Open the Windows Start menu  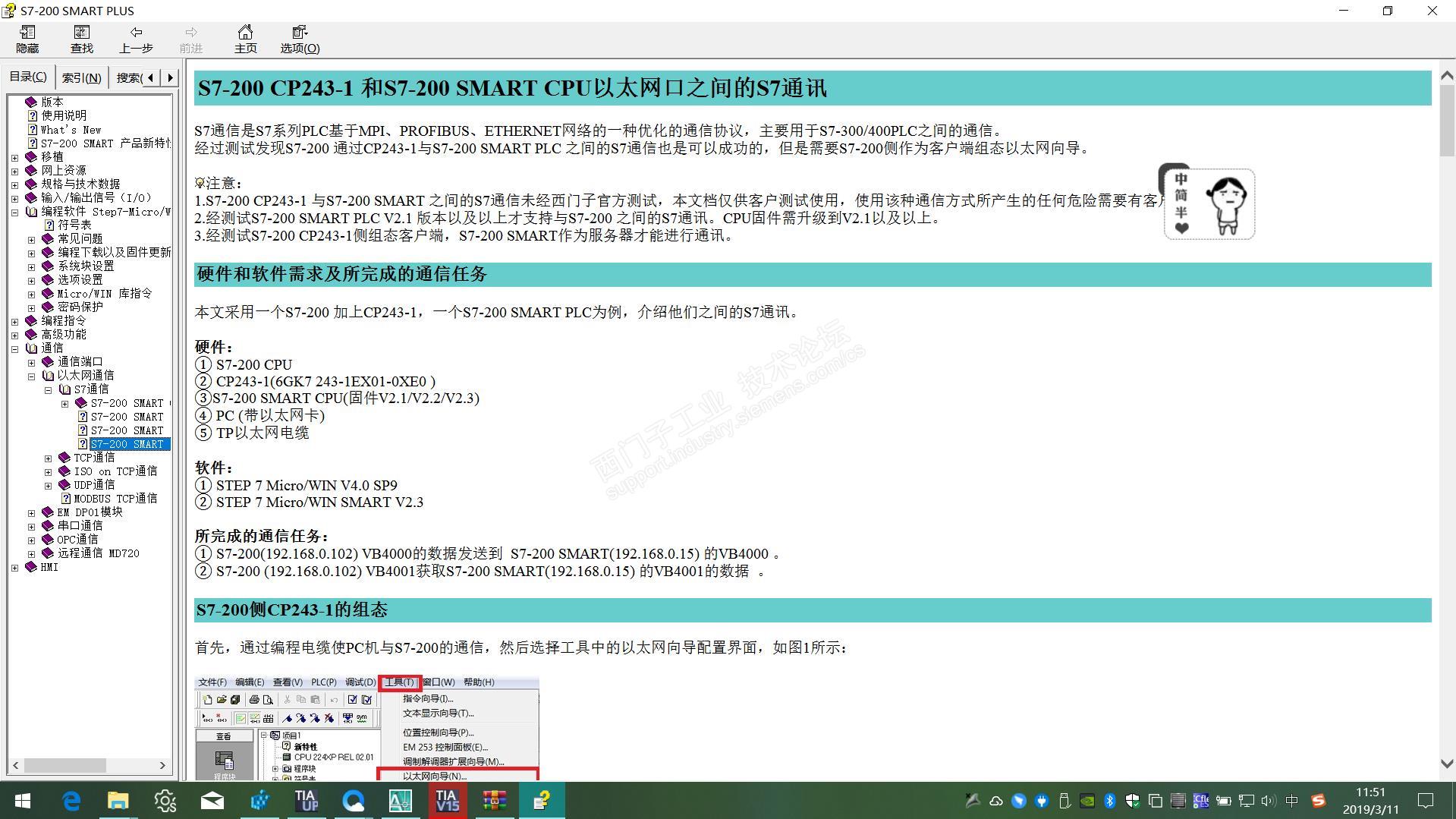(x=23, y=800)
